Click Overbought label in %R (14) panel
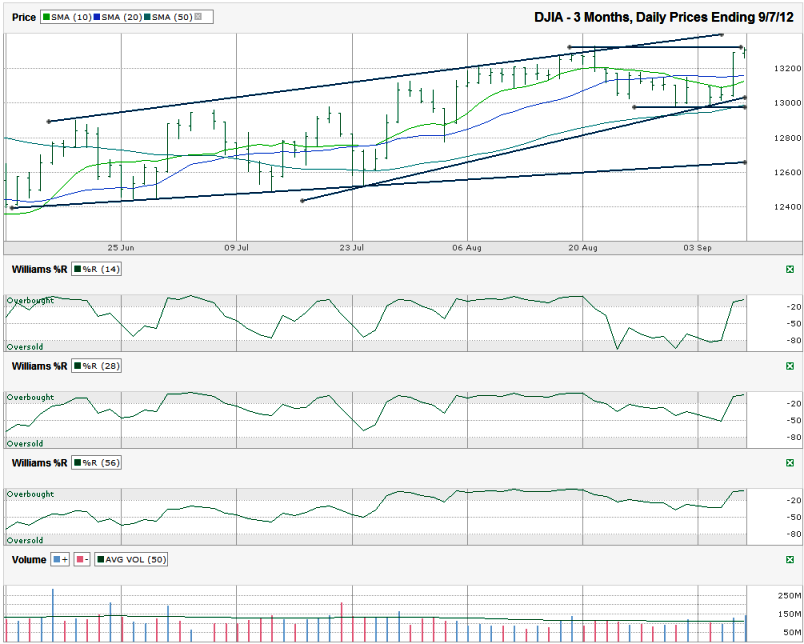The width and height of the screenshot is (804, 644). (30, 300)
